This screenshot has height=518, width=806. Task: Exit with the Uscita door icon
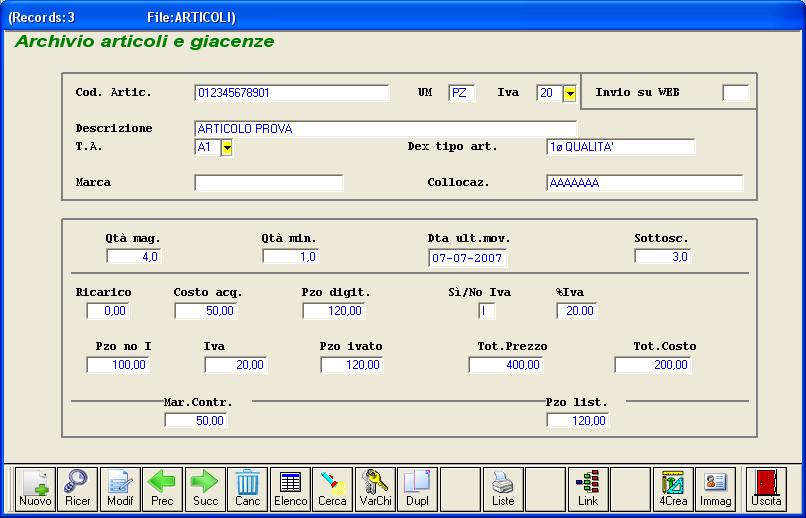[x=766, y=489]
